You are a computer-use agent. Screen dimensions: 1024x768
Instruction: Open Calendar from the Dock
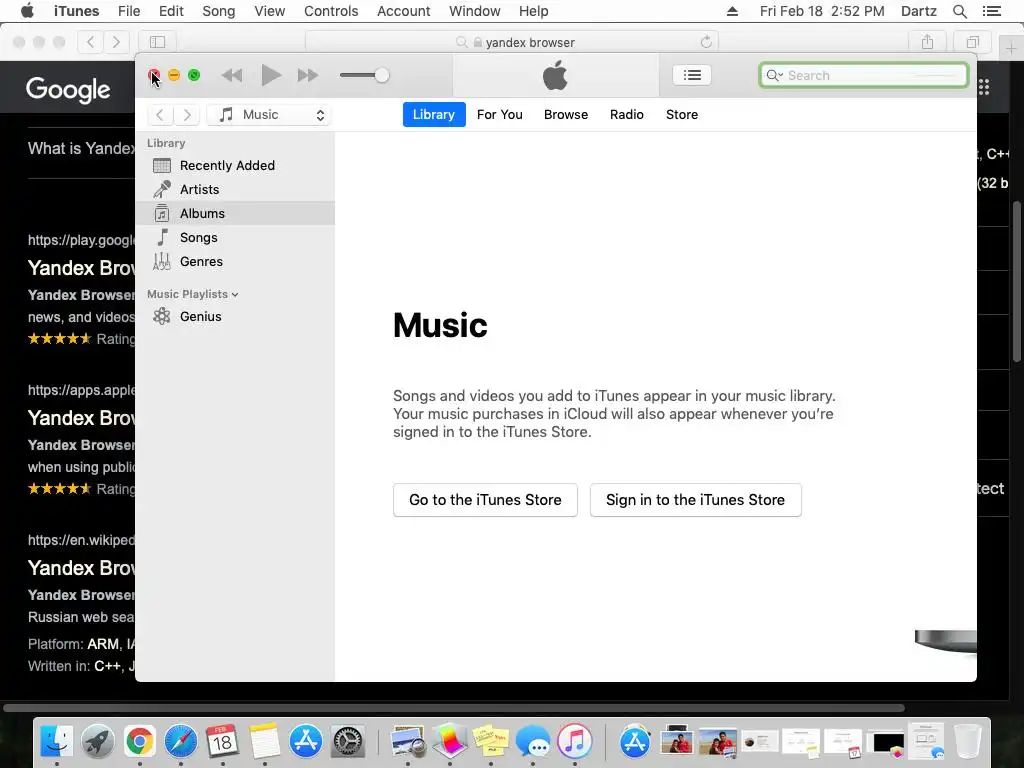point(223,742)
